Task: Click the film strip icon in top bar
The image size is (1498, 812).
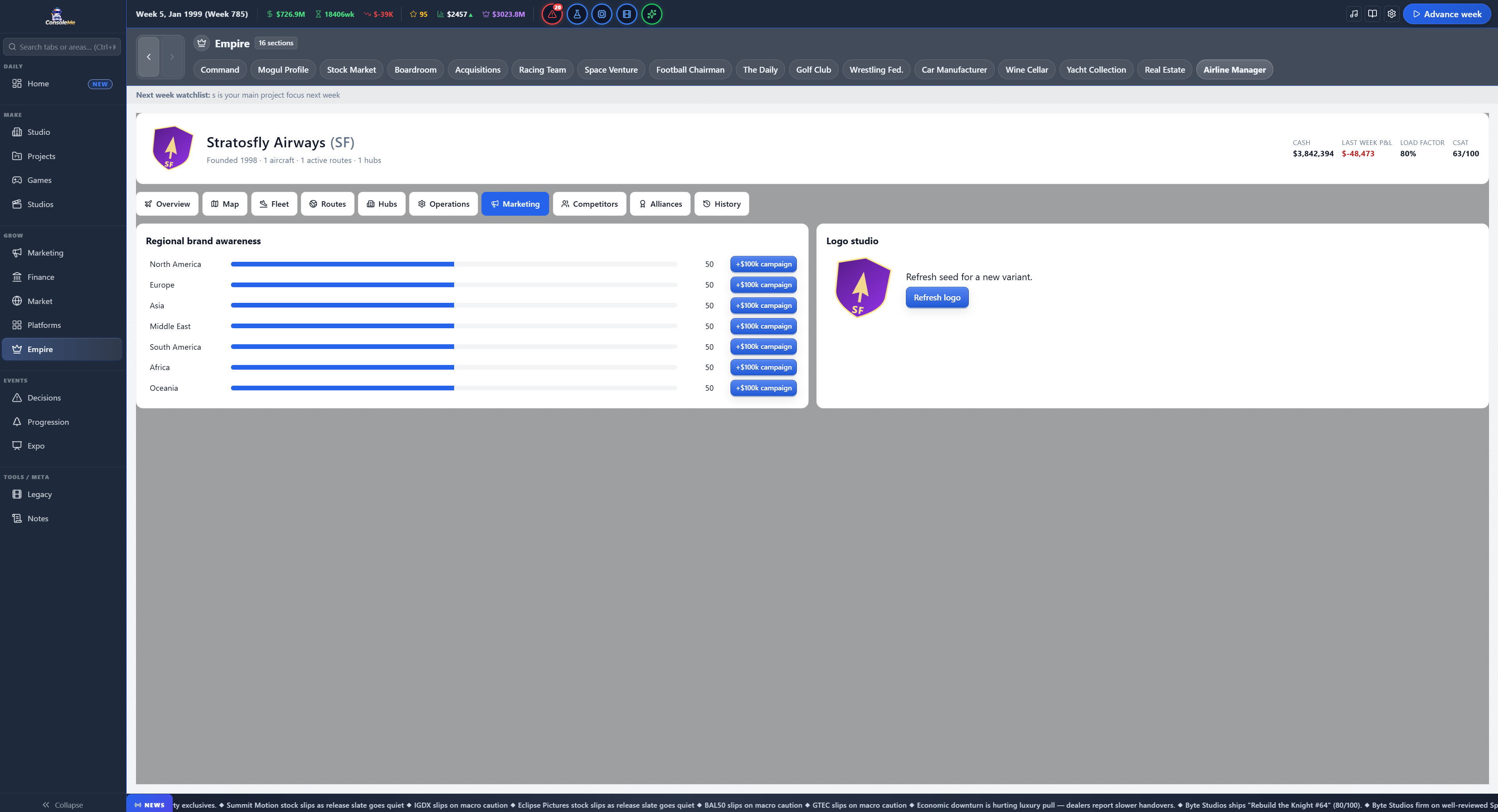Action: (627, 14)
